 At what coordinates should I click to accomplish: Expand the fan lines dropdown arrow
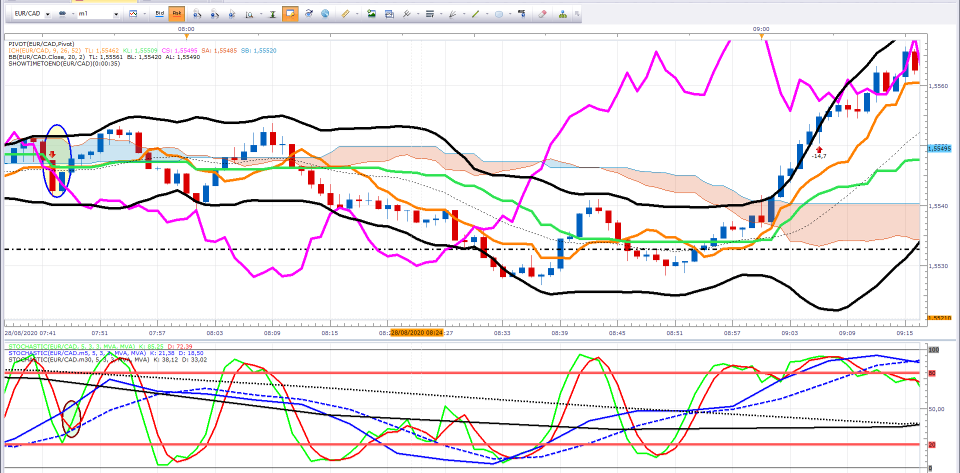tap(464, 13)
